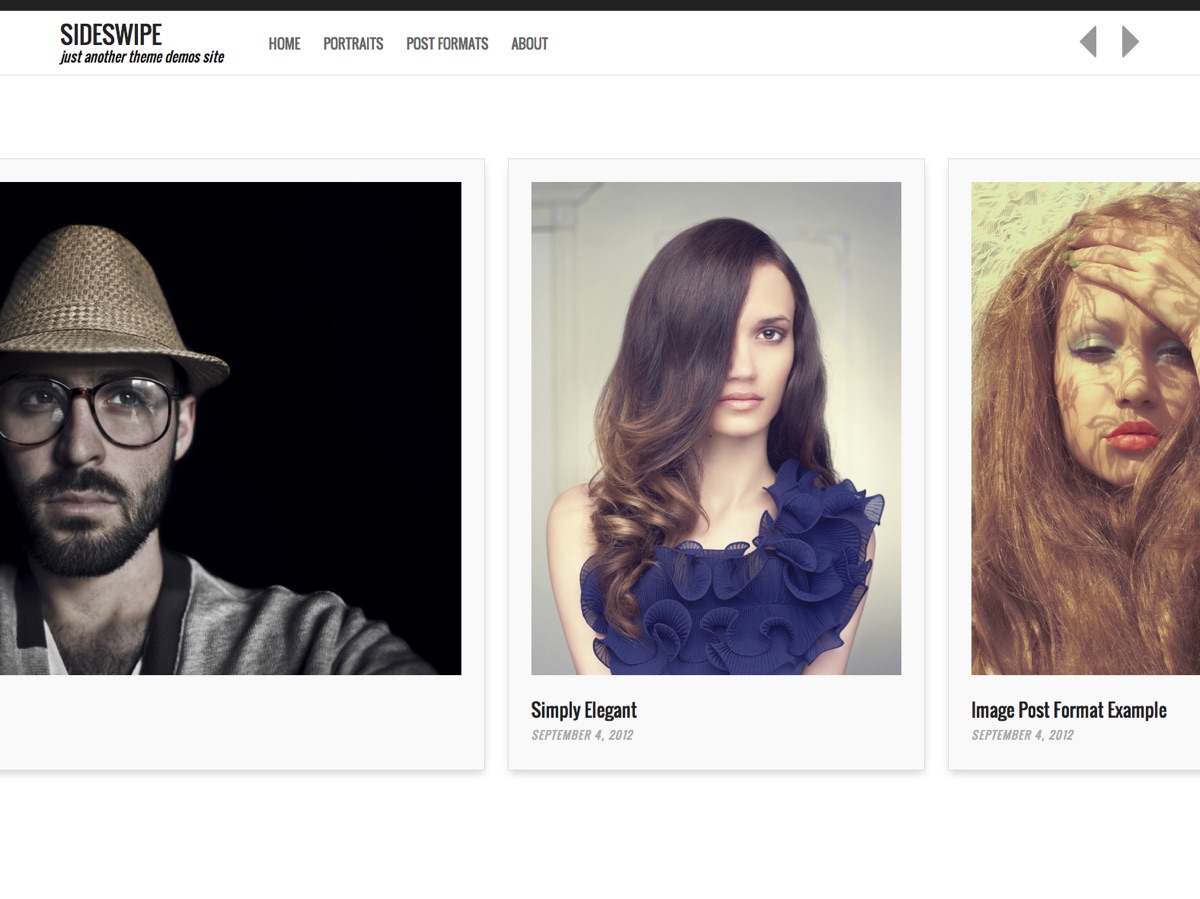Go to the About page
The height and width of the screenshot is (899, 1200).
pos(529,44)
